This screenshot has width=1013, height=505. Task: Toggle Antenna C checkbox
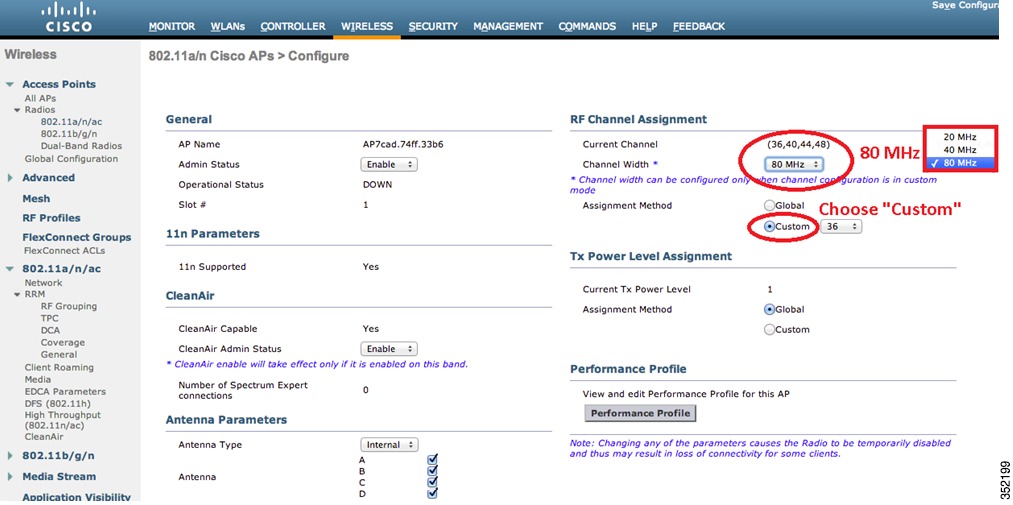click(x=432, y=482)
